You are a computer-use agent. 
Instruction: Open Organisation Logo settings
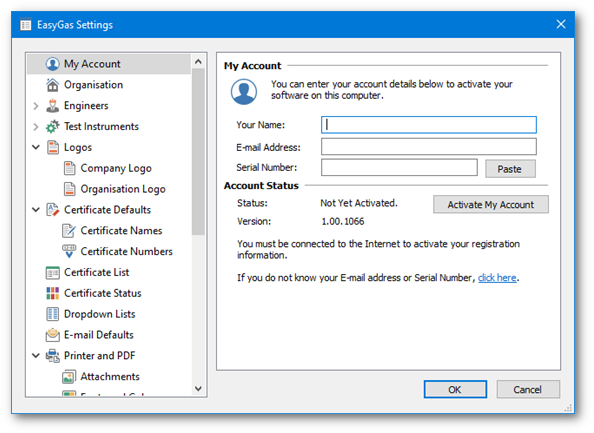pyautogui.click(x=123, y=189)
